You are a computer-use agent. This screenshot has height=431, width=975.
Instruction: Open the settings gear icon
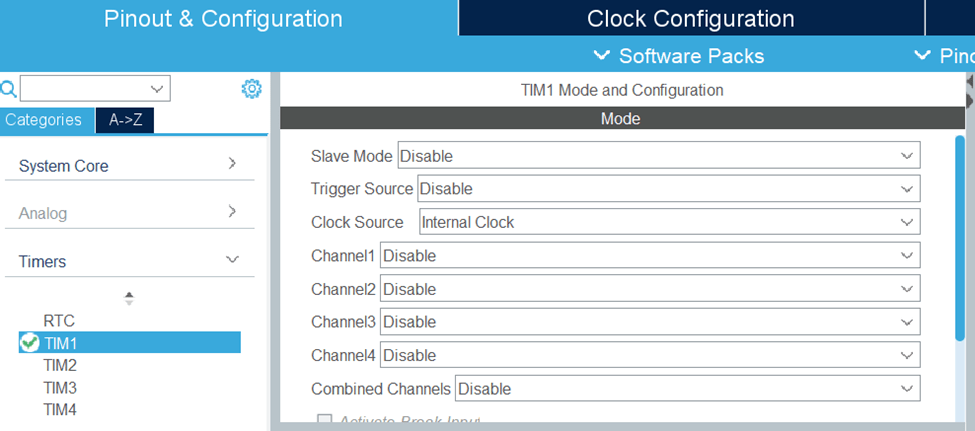[x=251, y=89]
